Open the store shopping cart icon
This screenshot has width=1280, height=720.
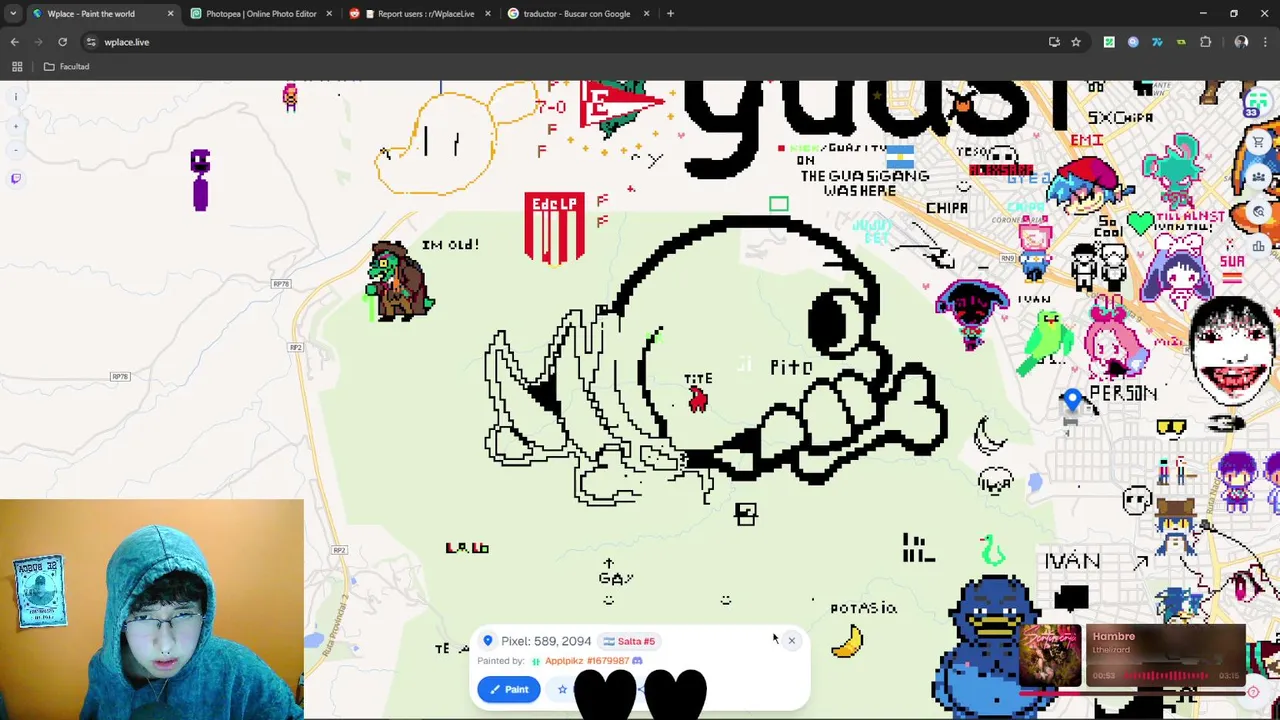[x=1259, y=142]
